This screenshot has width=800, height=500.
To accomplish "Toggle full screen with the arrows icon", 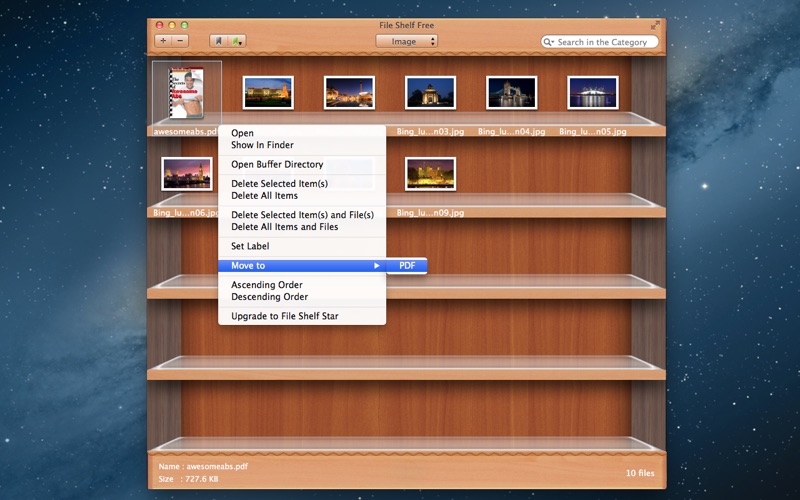I will coord(655,25).
